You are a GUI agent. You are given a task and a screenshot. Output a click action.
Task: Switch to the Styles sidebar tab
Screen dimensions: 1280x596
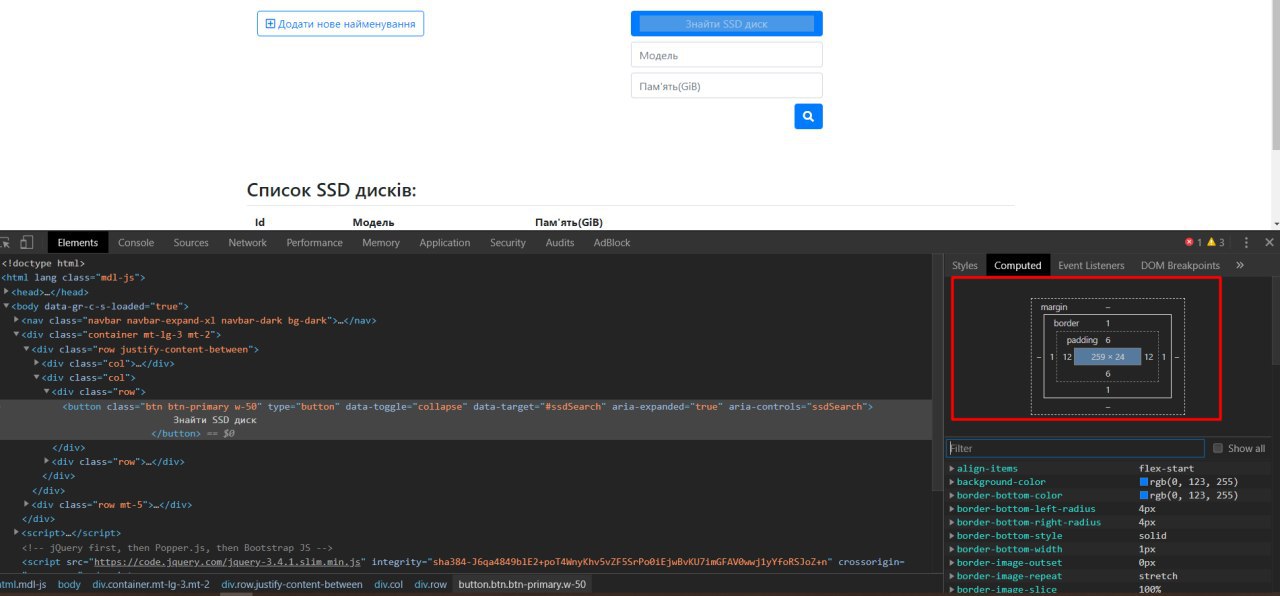click(x=965, y=265)
